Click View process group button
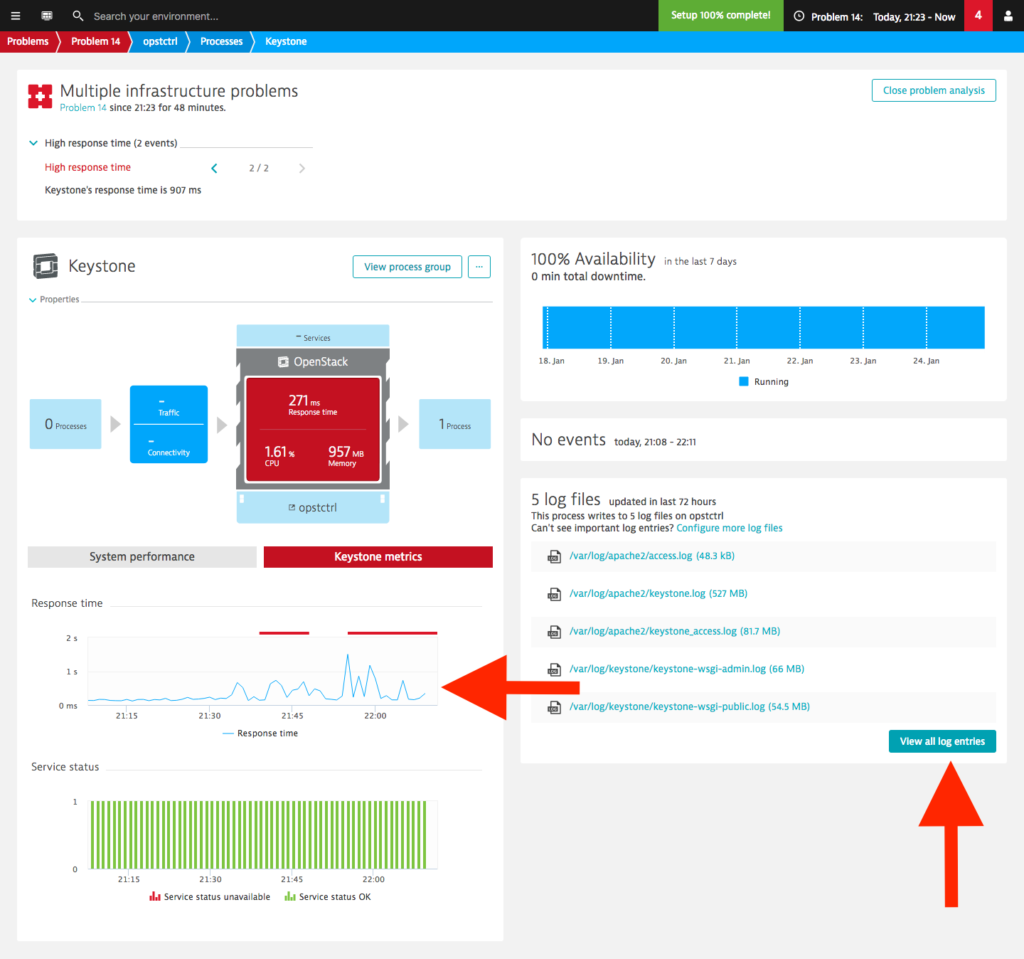Image resolution: width=1024 pixels, height=959 pixels. 408,267
